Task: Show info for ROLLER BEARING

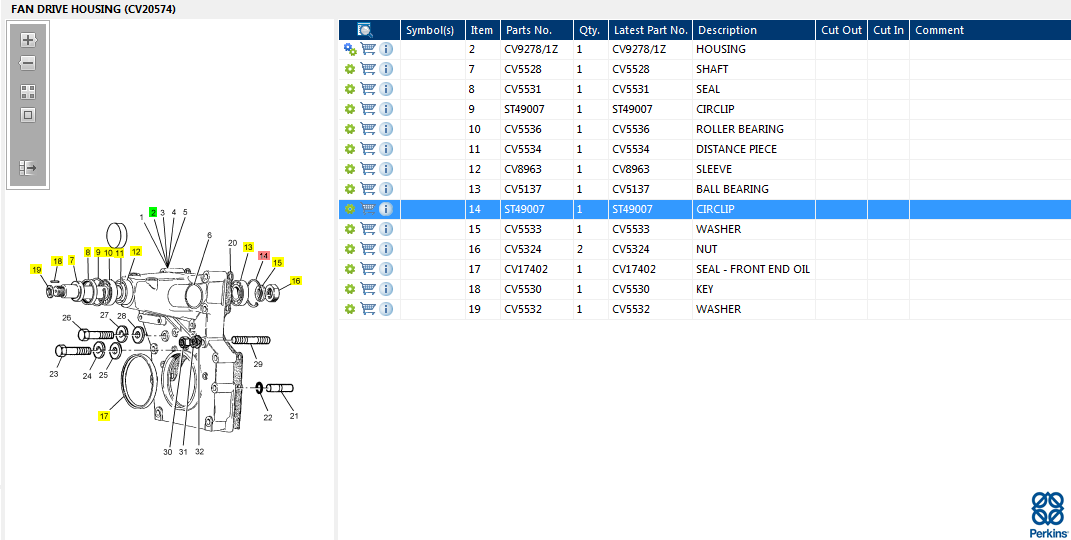Action: (x=386, y=129)
